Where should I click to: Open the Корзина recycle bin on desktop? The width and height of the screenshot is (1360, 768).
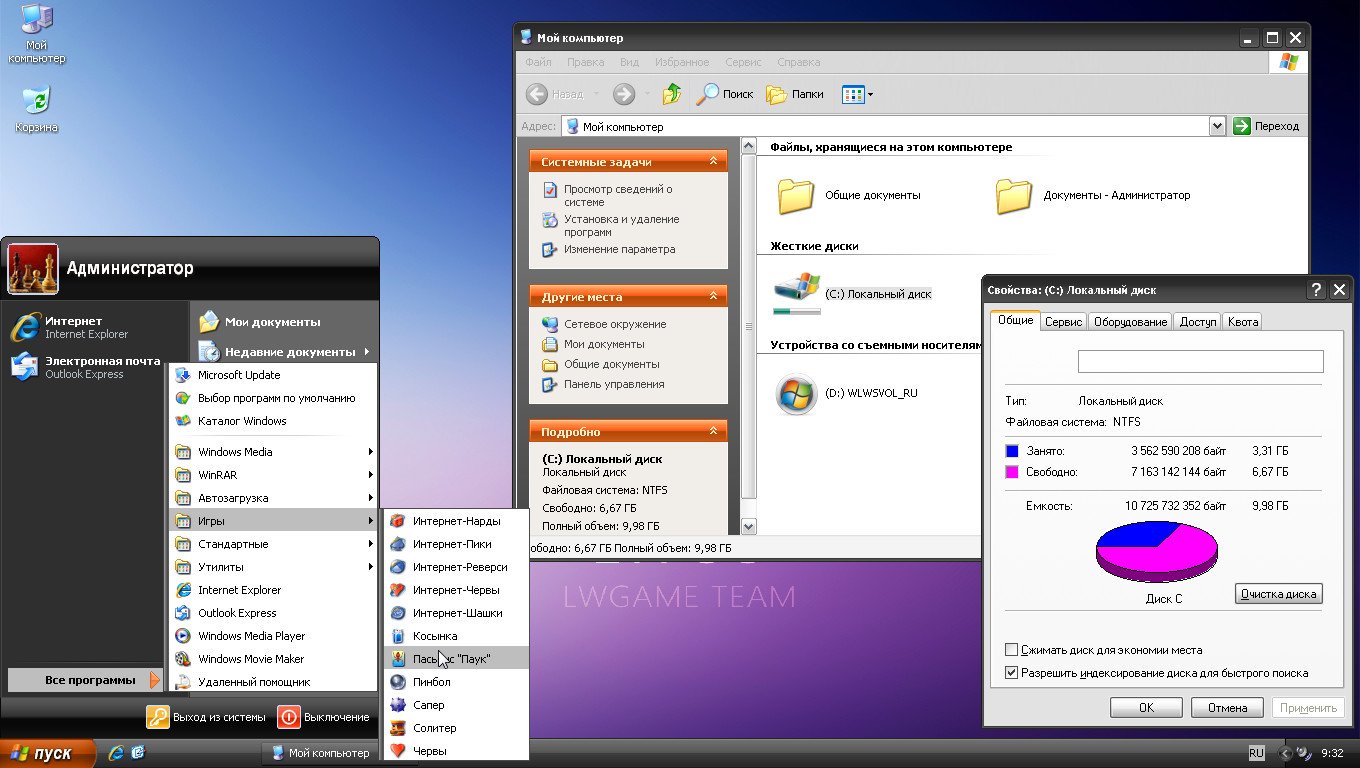36,102
